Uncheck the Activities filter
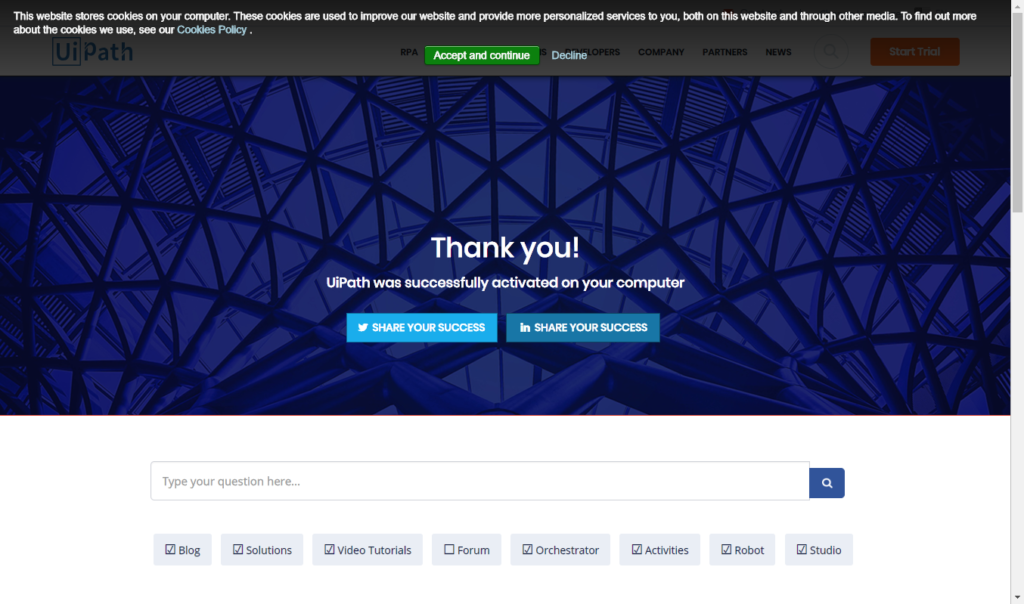The width and height of the screenshot is (1024, 604). coord(660,550)
